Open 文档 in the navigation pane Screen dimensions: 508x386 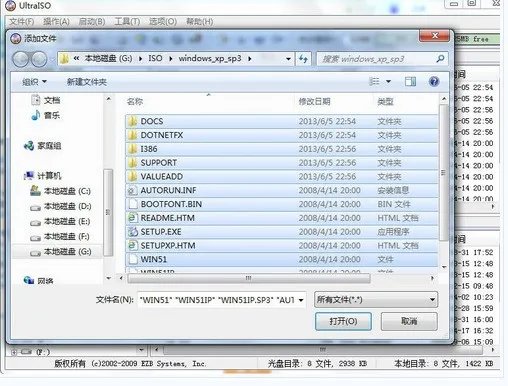click(x=46, y=100)
